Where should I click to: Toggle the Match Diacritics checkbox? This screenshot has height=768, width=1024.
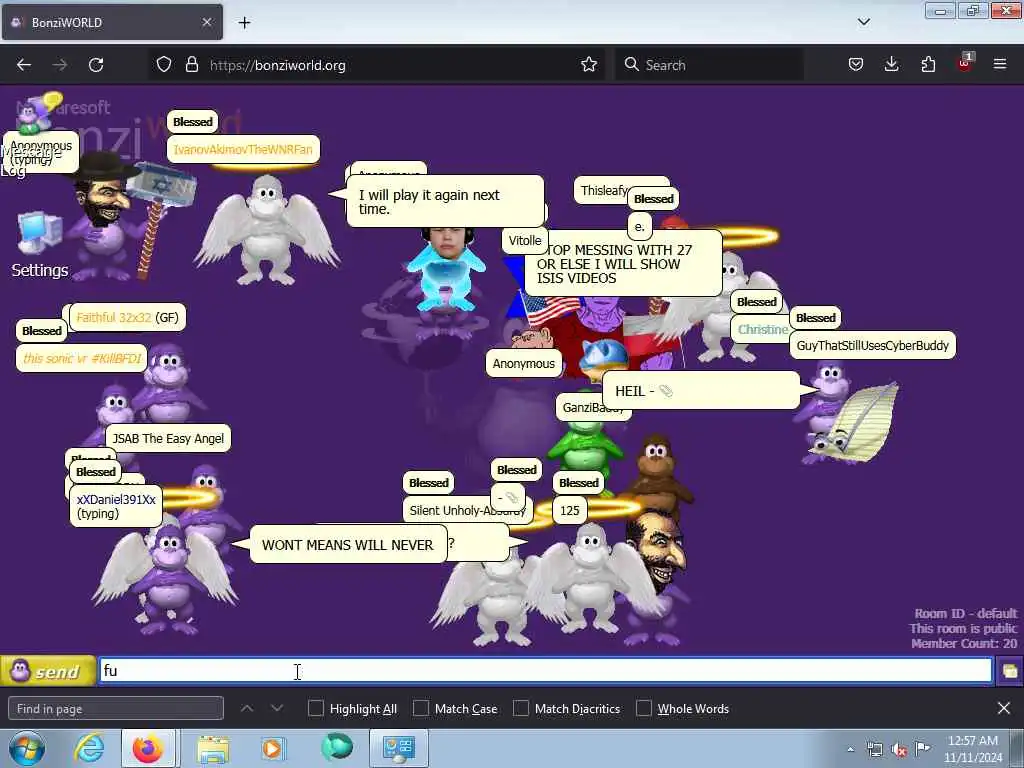(520, 709)
